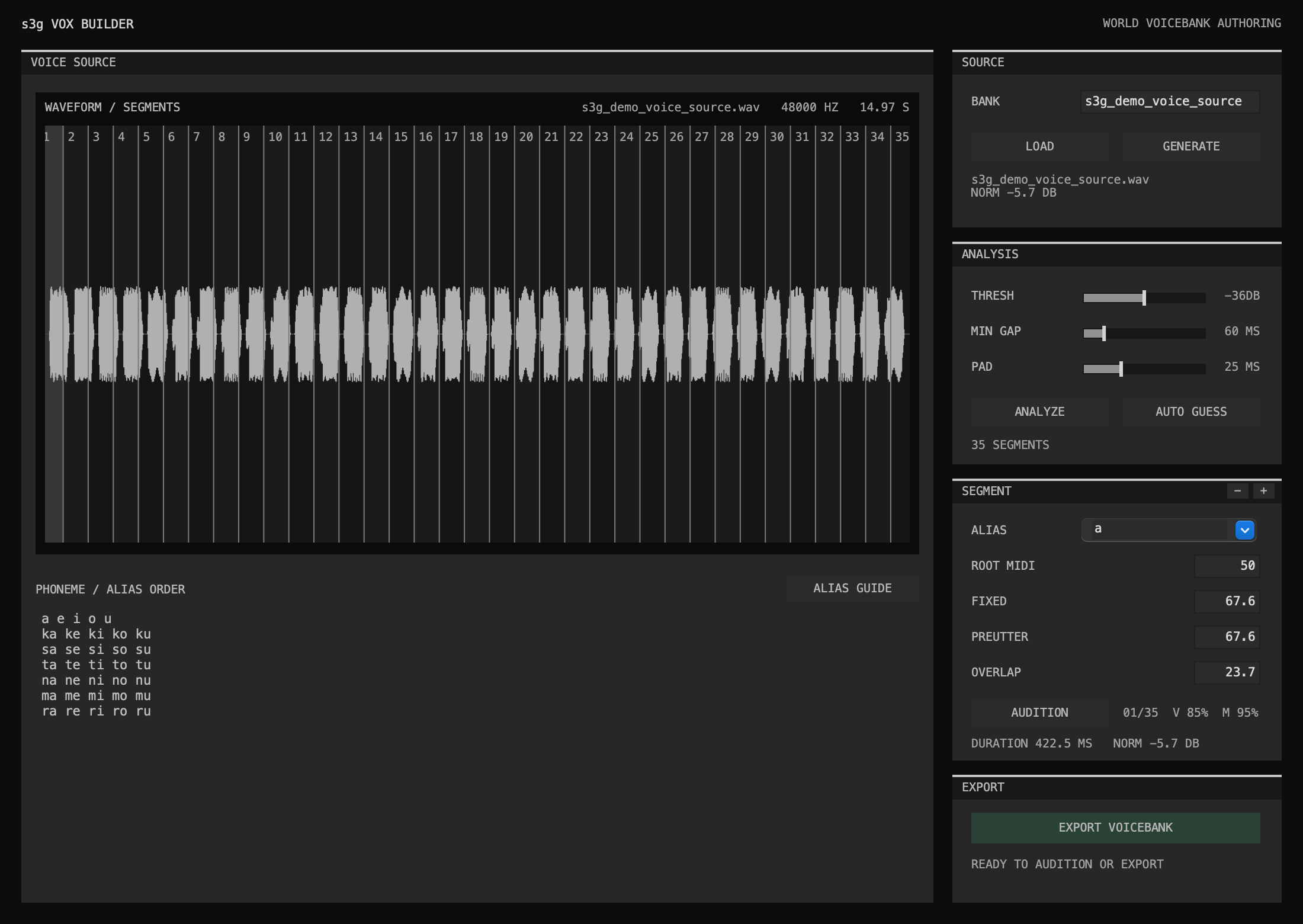Click the LOAD button
The width and height of the screenshot is (1303, 924).
(1039, 146)
